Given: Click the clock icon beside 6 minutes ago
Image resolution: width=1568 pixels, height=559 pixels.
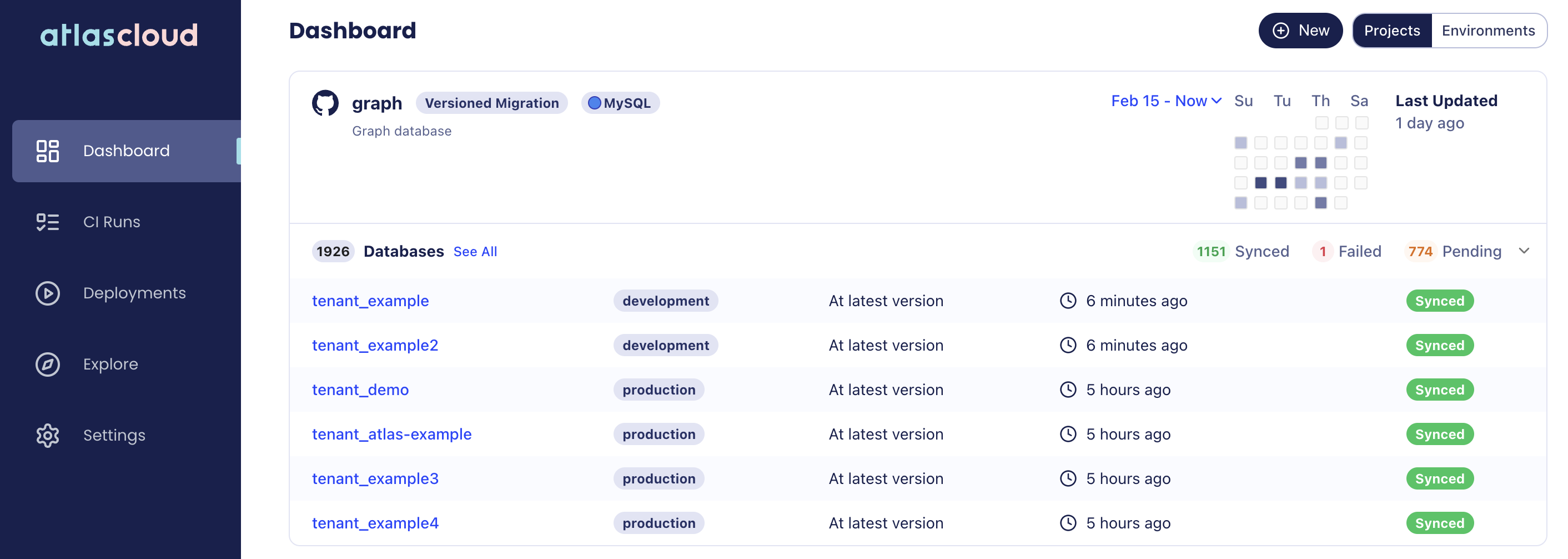Looking at the screenshot, I should (x=1068, y=300).
